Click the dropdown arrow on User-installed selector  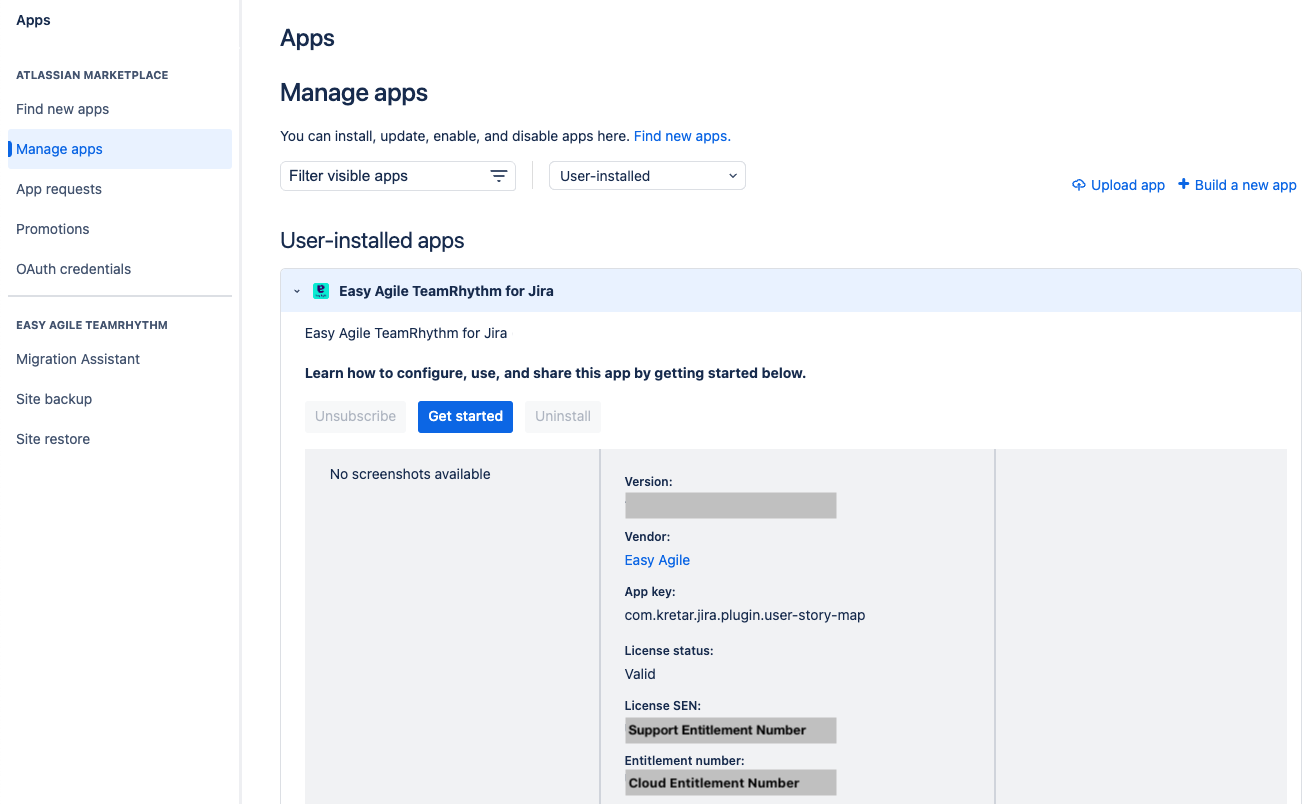731,175
